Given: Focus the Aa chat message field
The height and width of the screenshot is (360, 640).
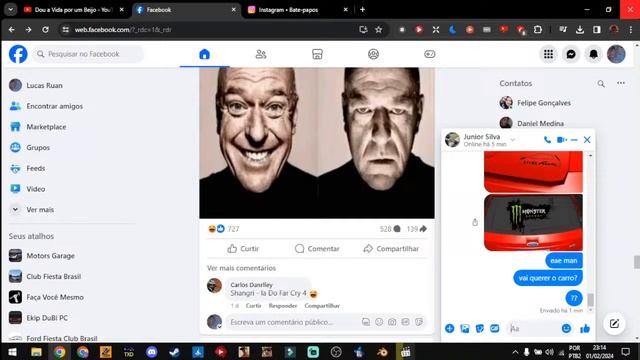Looking at the screenshot, I should click(533, 328).
